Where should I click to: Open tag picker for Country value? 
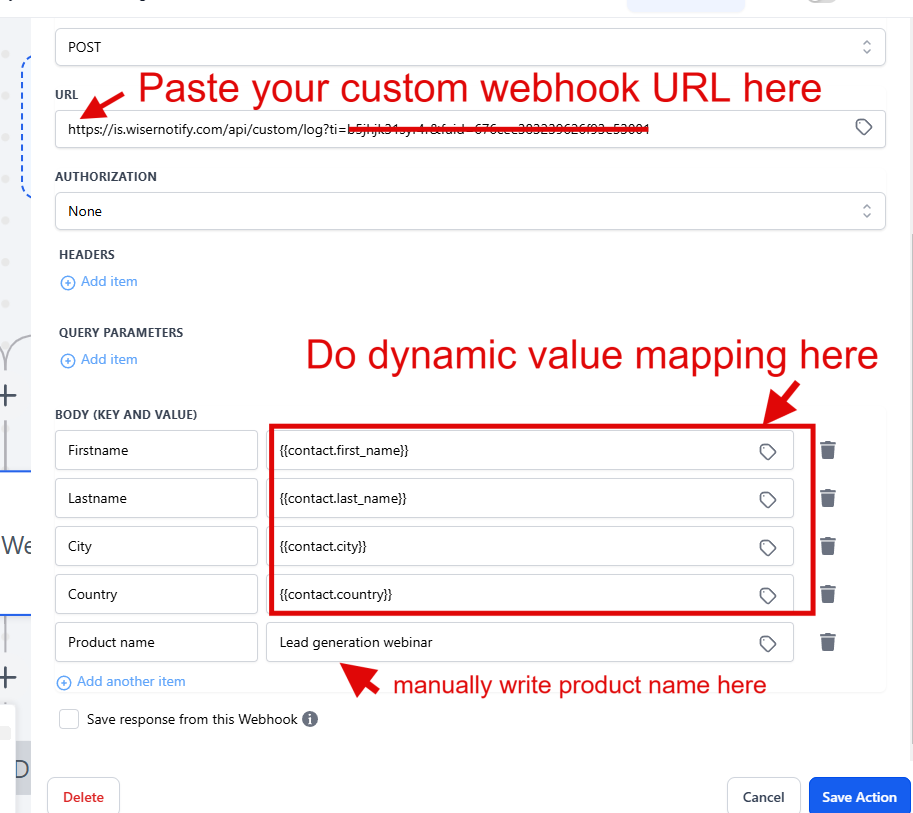(x=767, y=595)
